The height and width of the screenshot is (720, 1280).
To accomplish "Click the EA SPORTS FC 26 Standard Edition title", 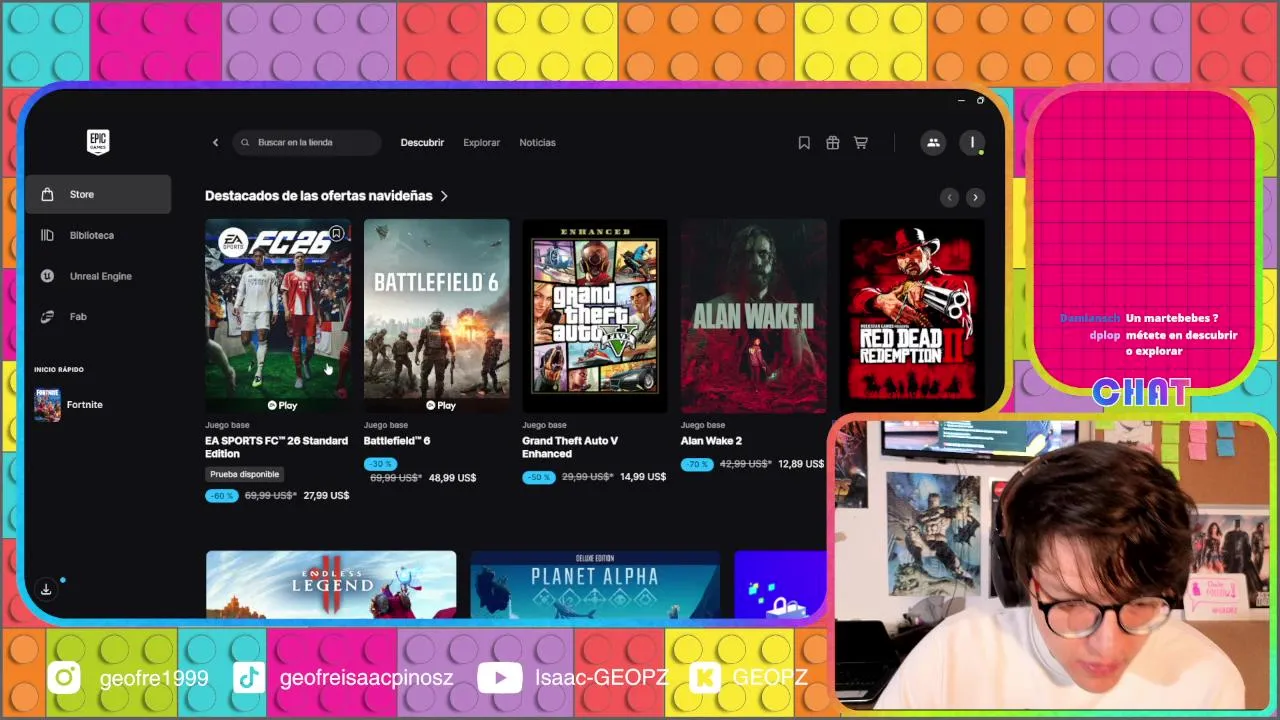I will point(277,447).
